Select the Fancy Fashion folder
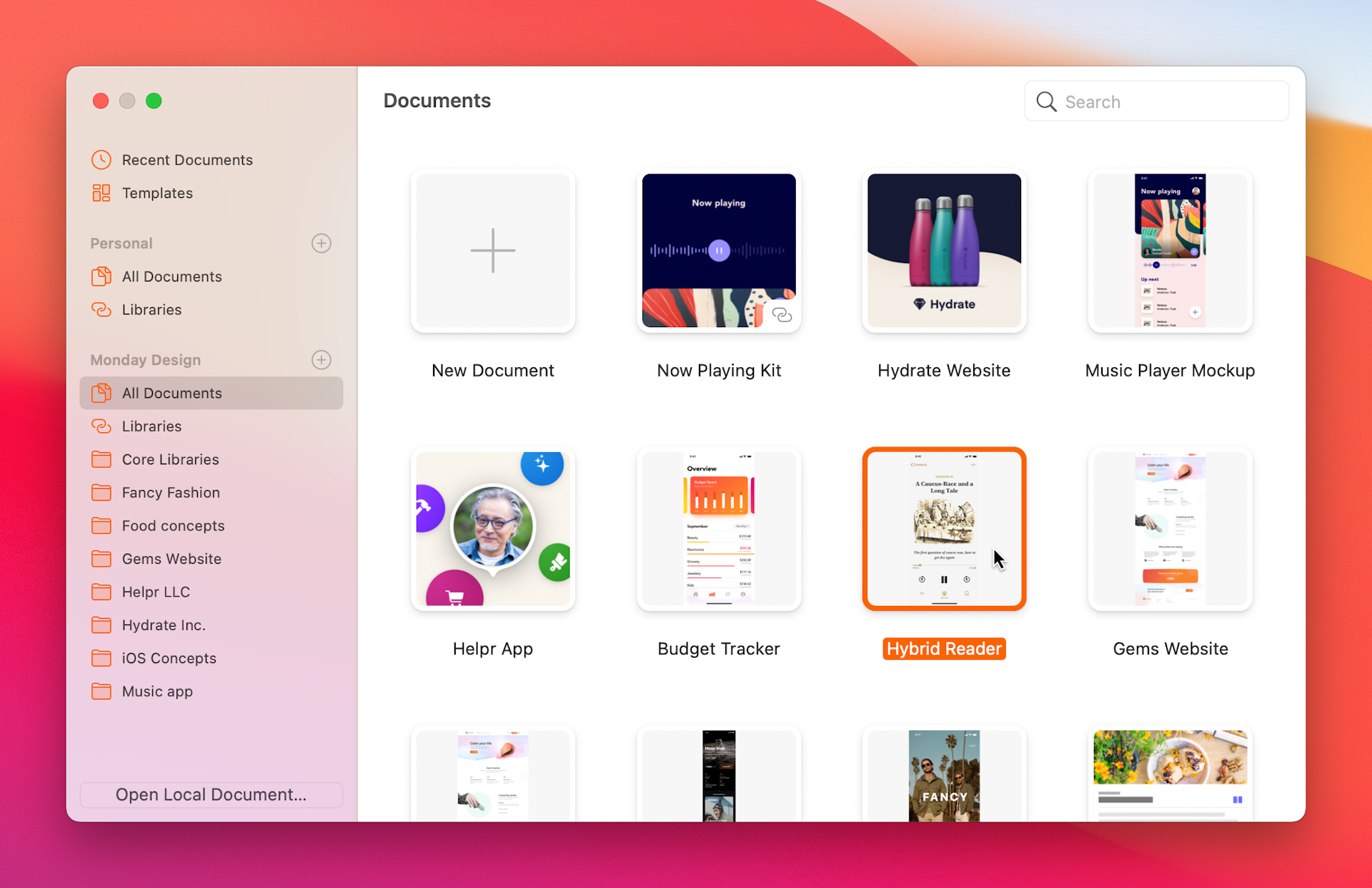 pos(170,492)
